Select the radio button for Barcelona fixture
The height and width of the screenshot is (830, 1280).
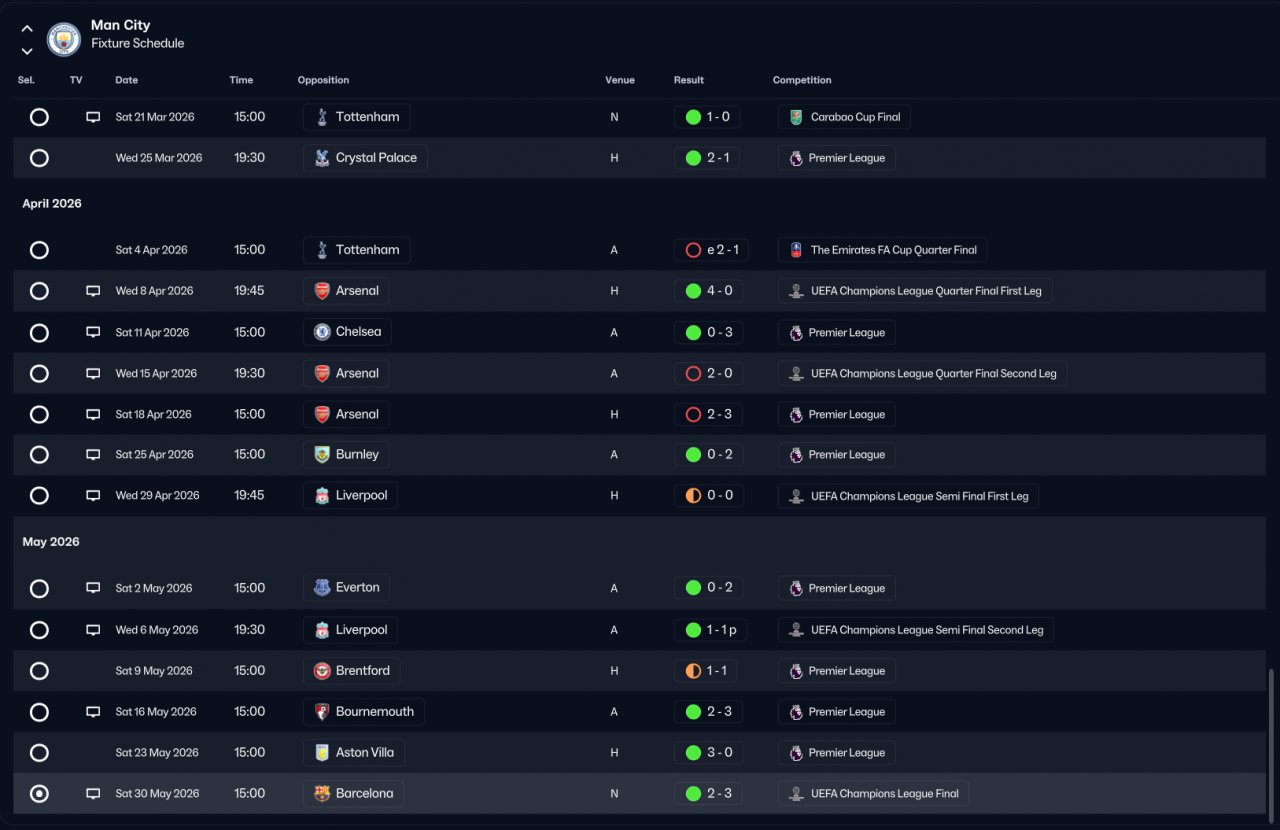click(x=39, y=794)
